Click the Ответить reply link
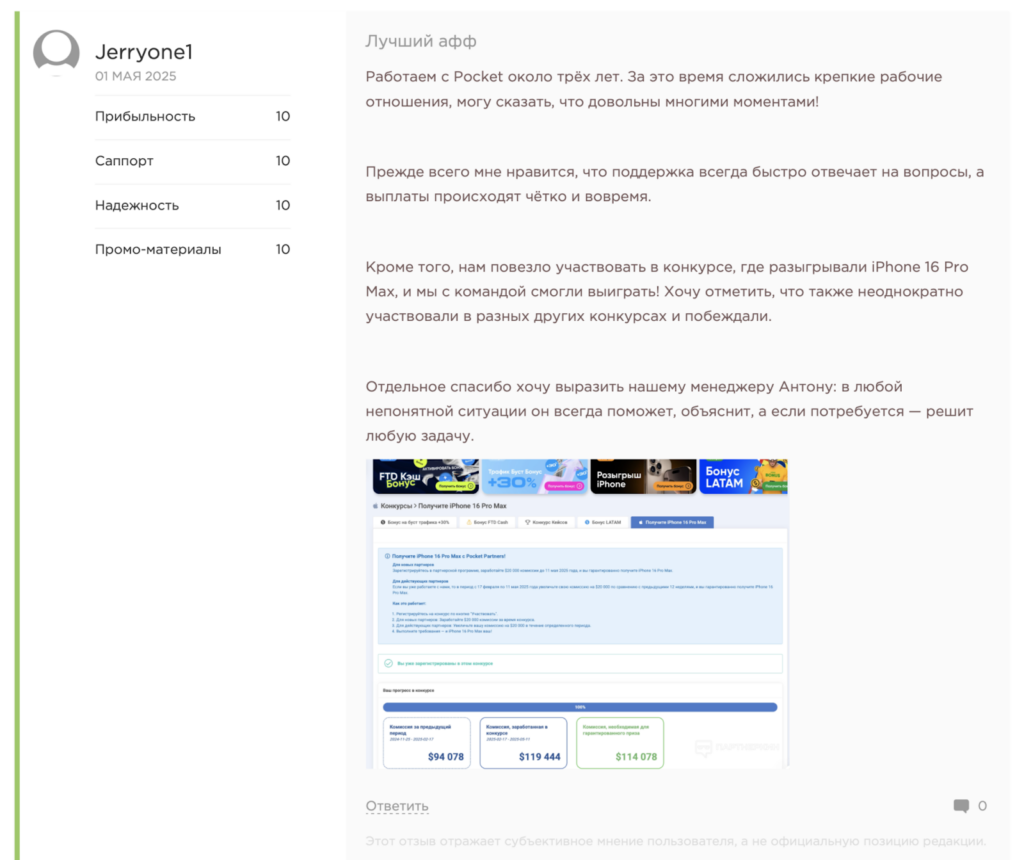Image resolution: width=1024 pixels, height=860 pixels. [x=397, y=806]
